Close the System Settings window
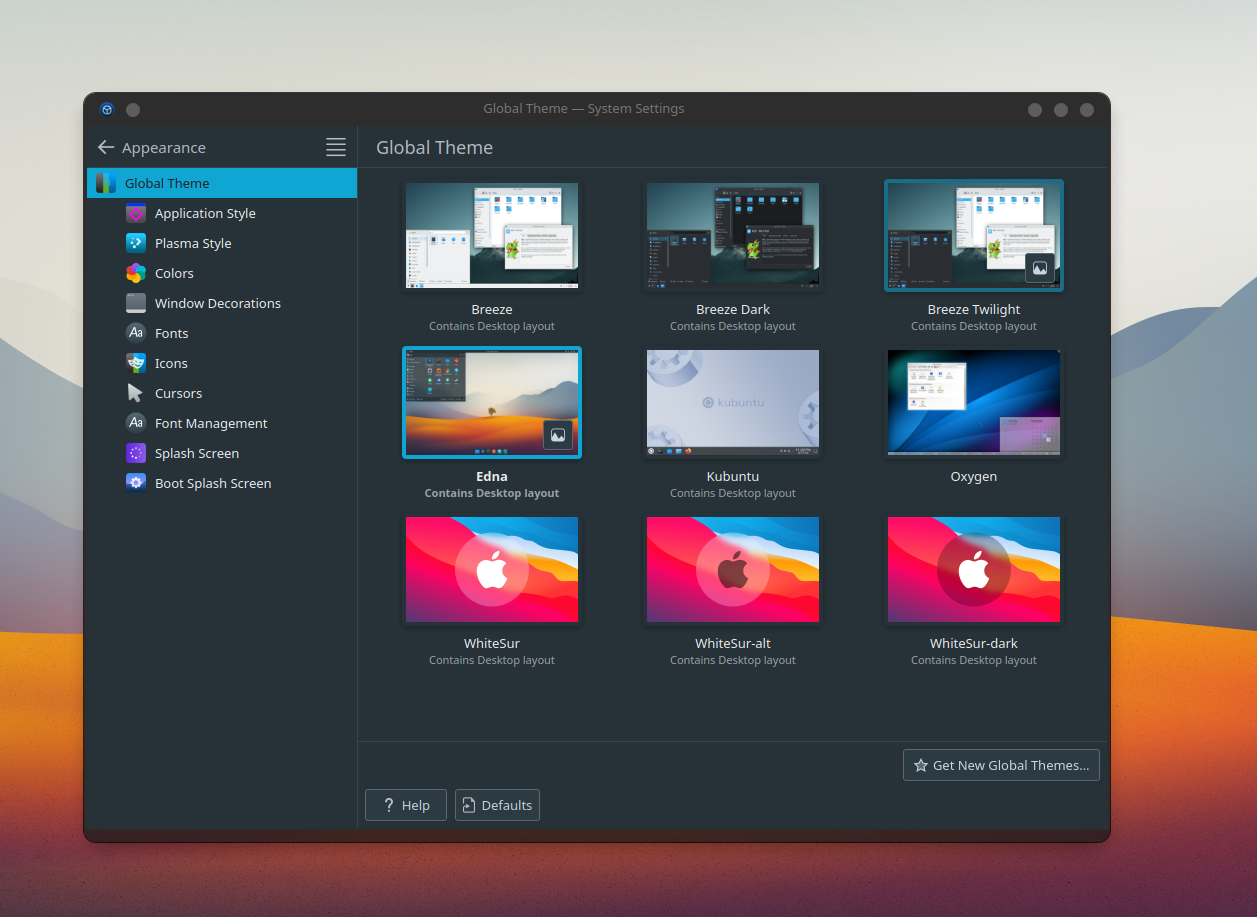 (x=1087, y=110)
